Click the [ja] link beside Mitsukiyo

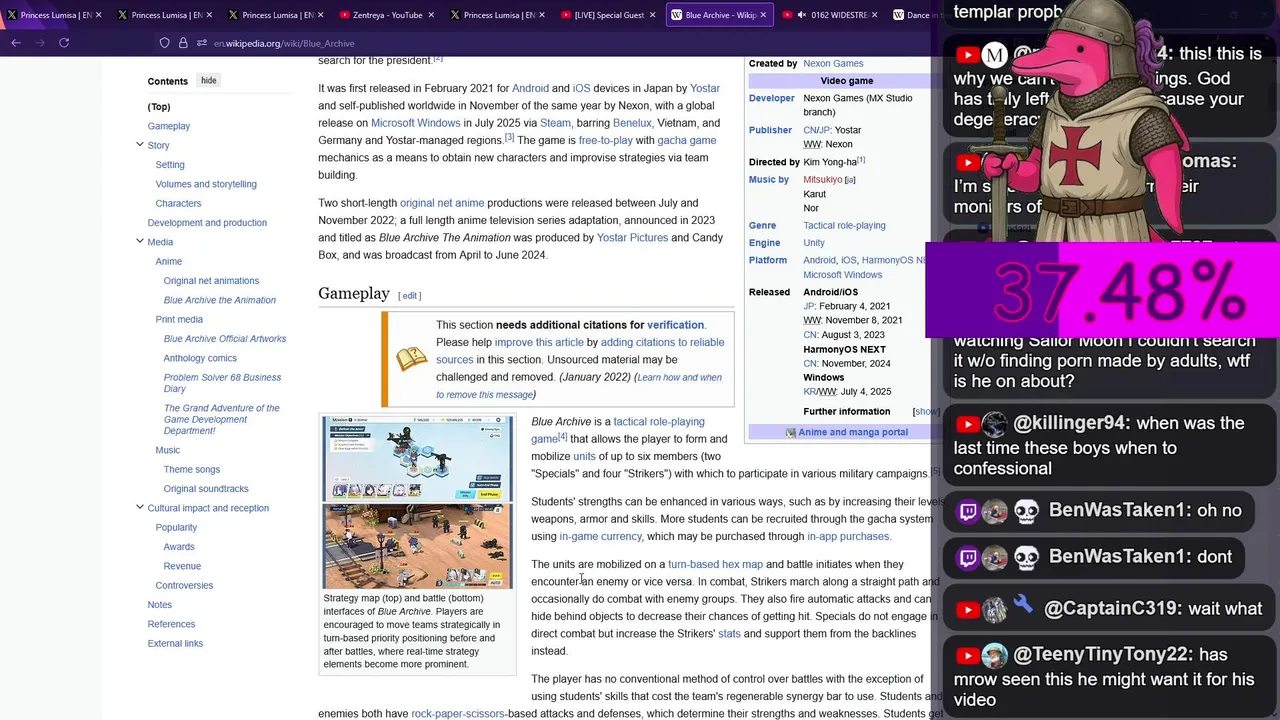tap(850, 181)
